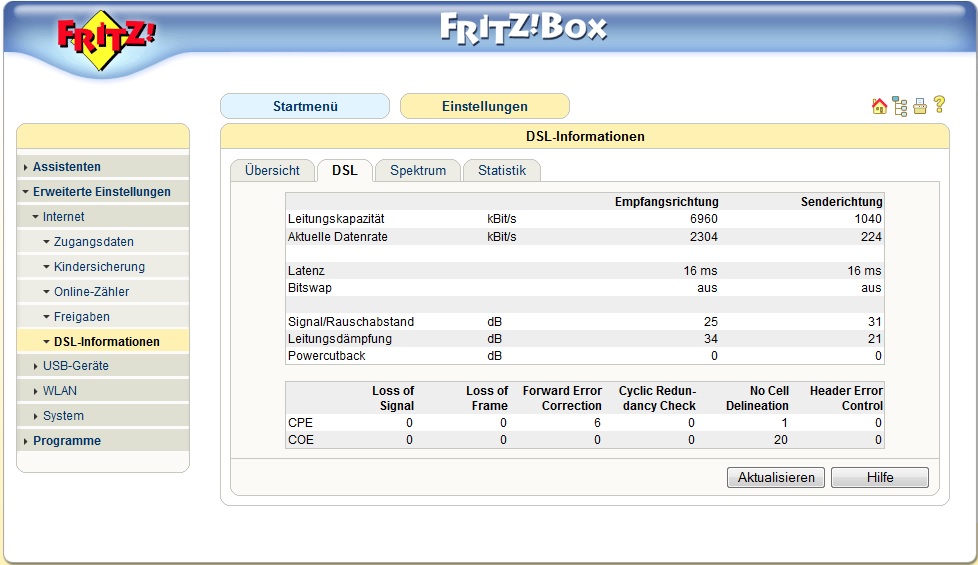The height and width of the screenshot is (565, 978).
Task: Click the No Cell Delineation header
Action: [757, 398]
